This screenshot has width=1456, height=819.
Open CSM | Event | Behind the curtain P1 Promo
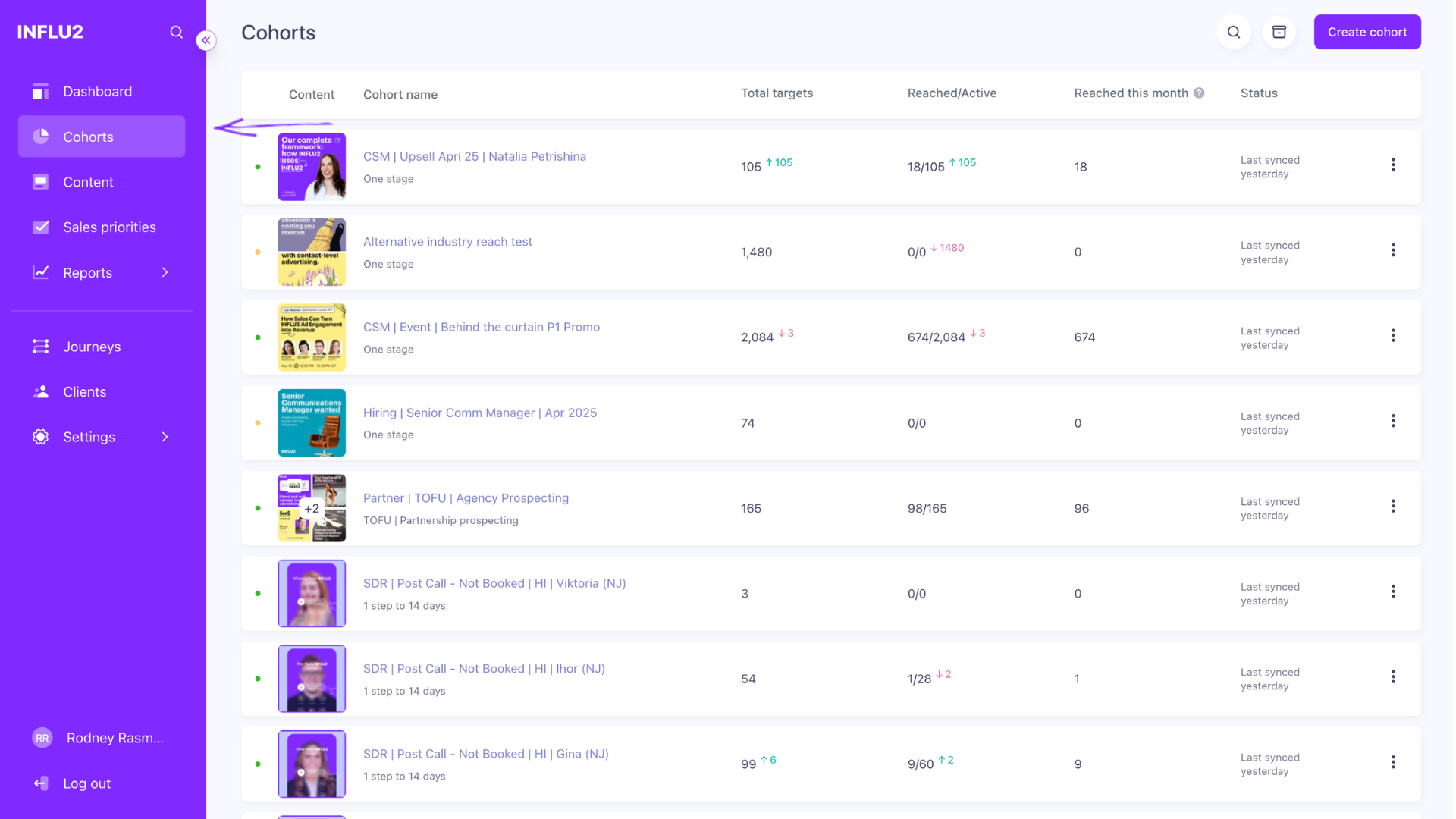482,327
